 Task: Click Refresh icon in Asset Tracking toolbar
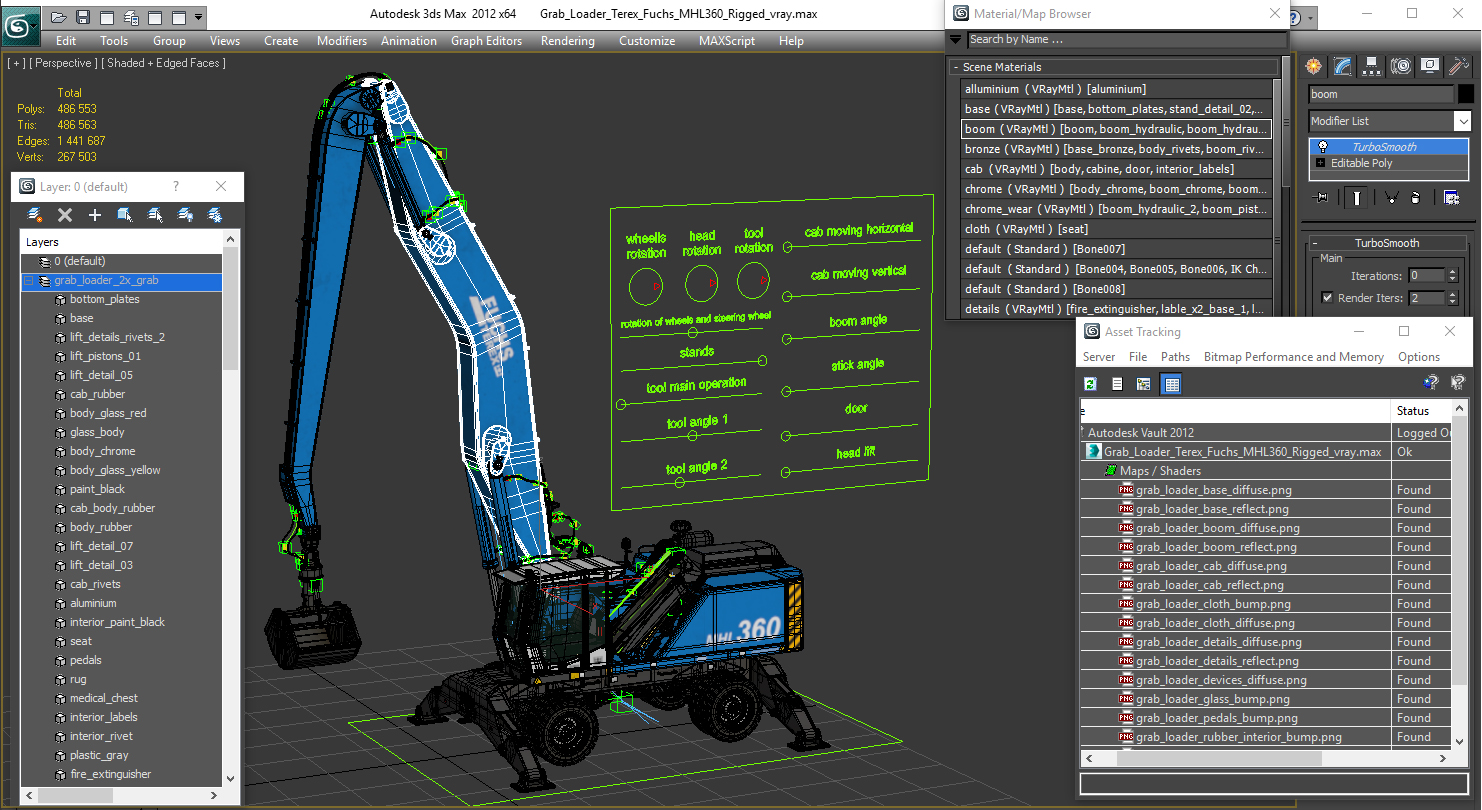[1091, 384]
